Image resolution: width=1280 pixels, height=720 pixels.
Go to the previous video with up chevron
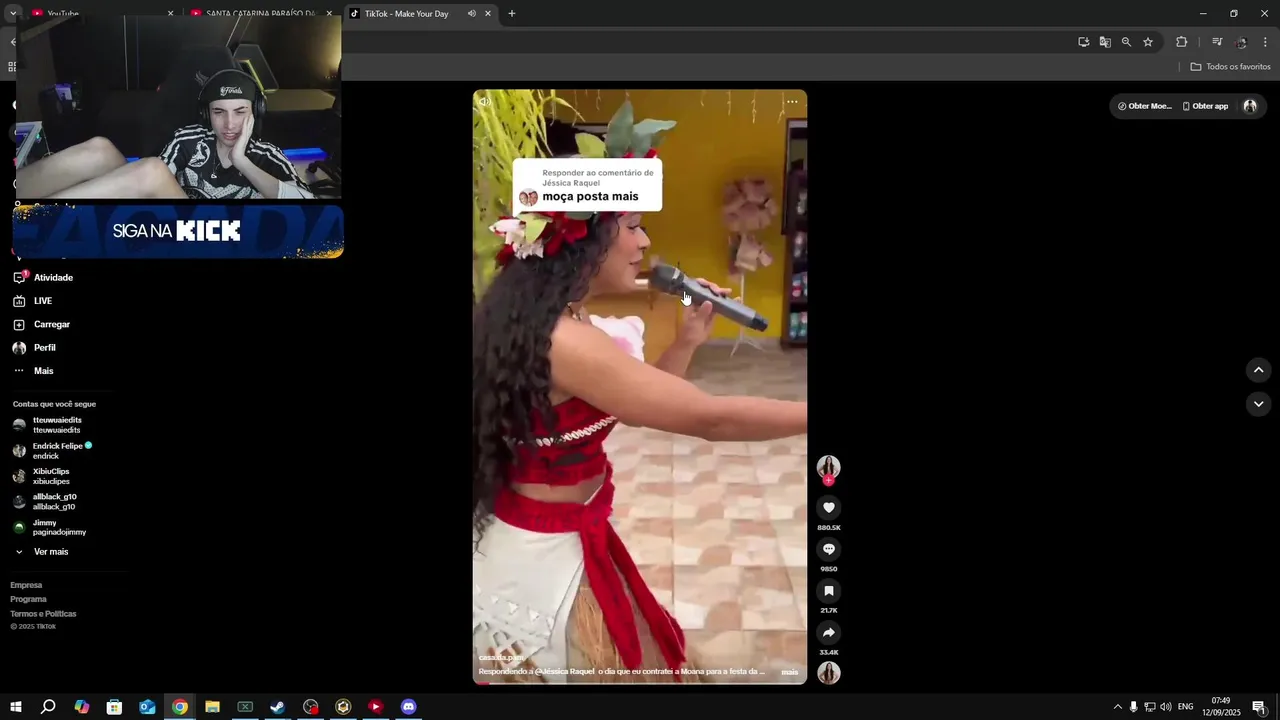coord(1258,370)
